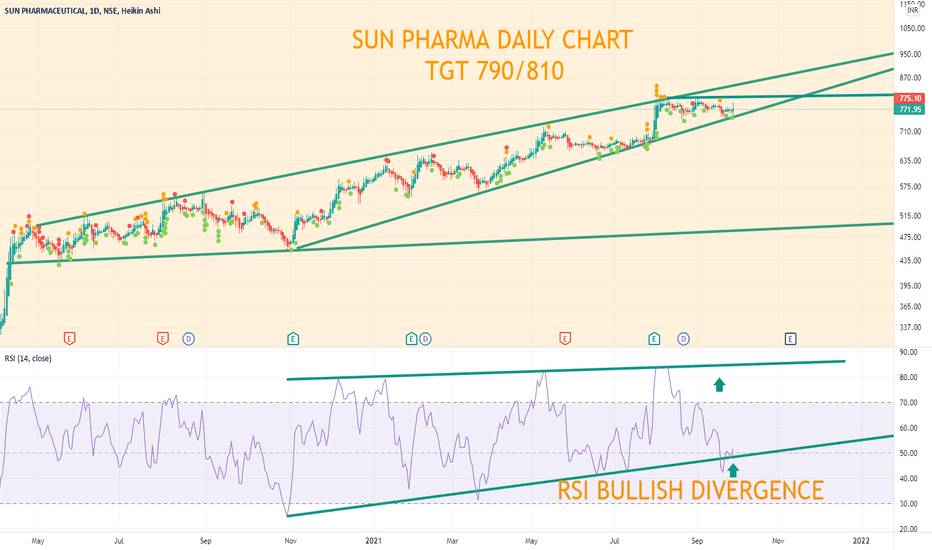The image size is (932, 550).
Task: Click the RSI (14, close) indicator label
Action: pos(28,359)
